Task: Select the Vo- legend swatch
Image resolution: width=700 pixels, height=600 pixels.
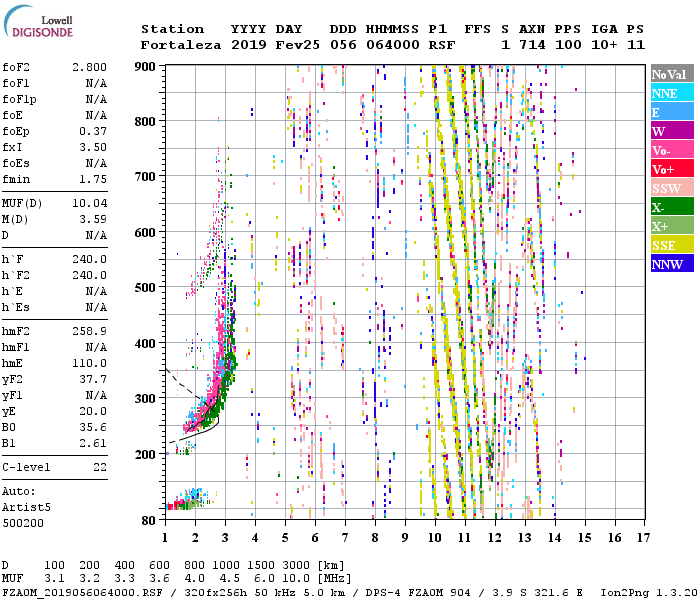Action: pyautogui.click(x=672, y=150)
